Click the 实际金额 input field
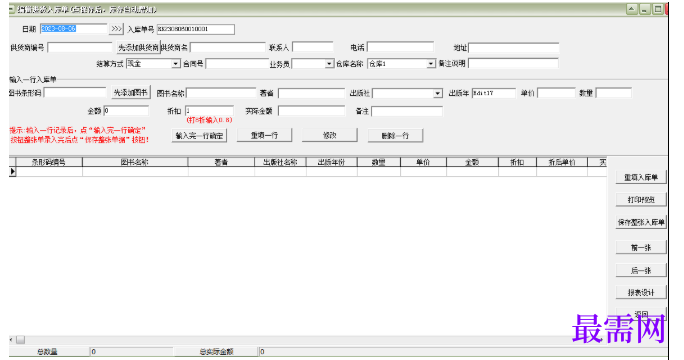 point(311,111)
